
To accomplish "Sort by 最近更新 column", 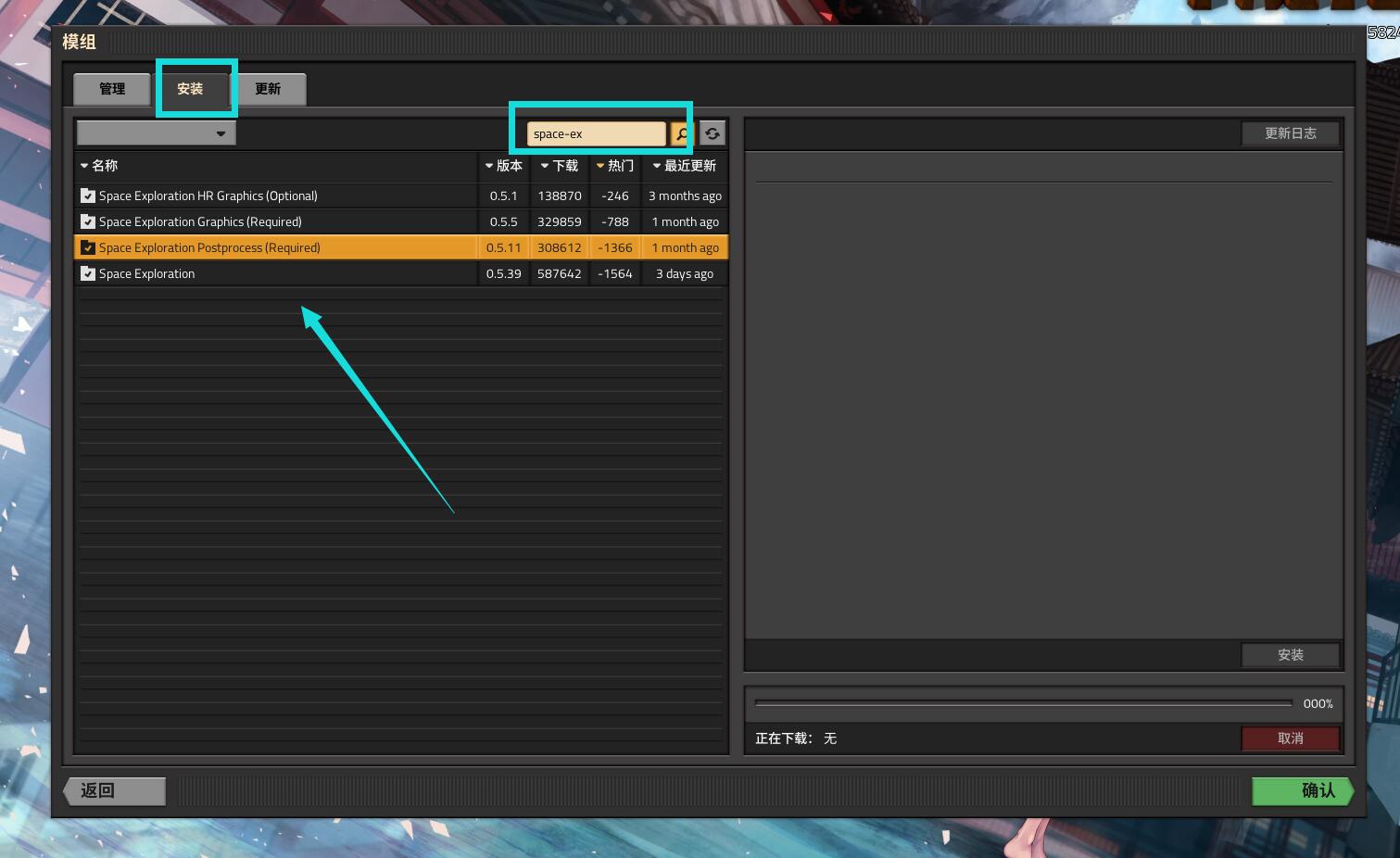I will 685,166.
